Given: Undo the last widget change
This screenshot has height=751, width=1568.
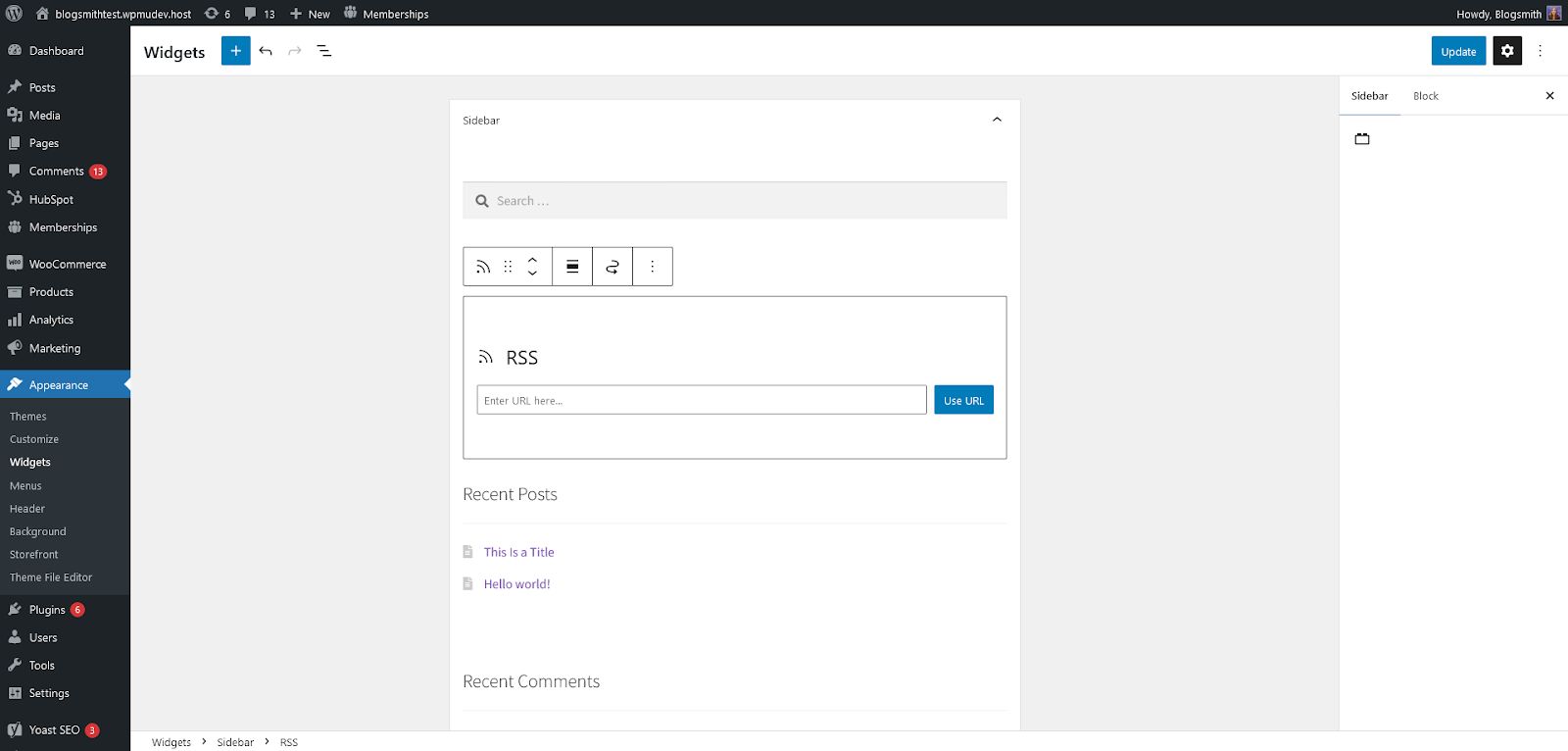Looking at the screenshot, I should (x=266, y=51).
